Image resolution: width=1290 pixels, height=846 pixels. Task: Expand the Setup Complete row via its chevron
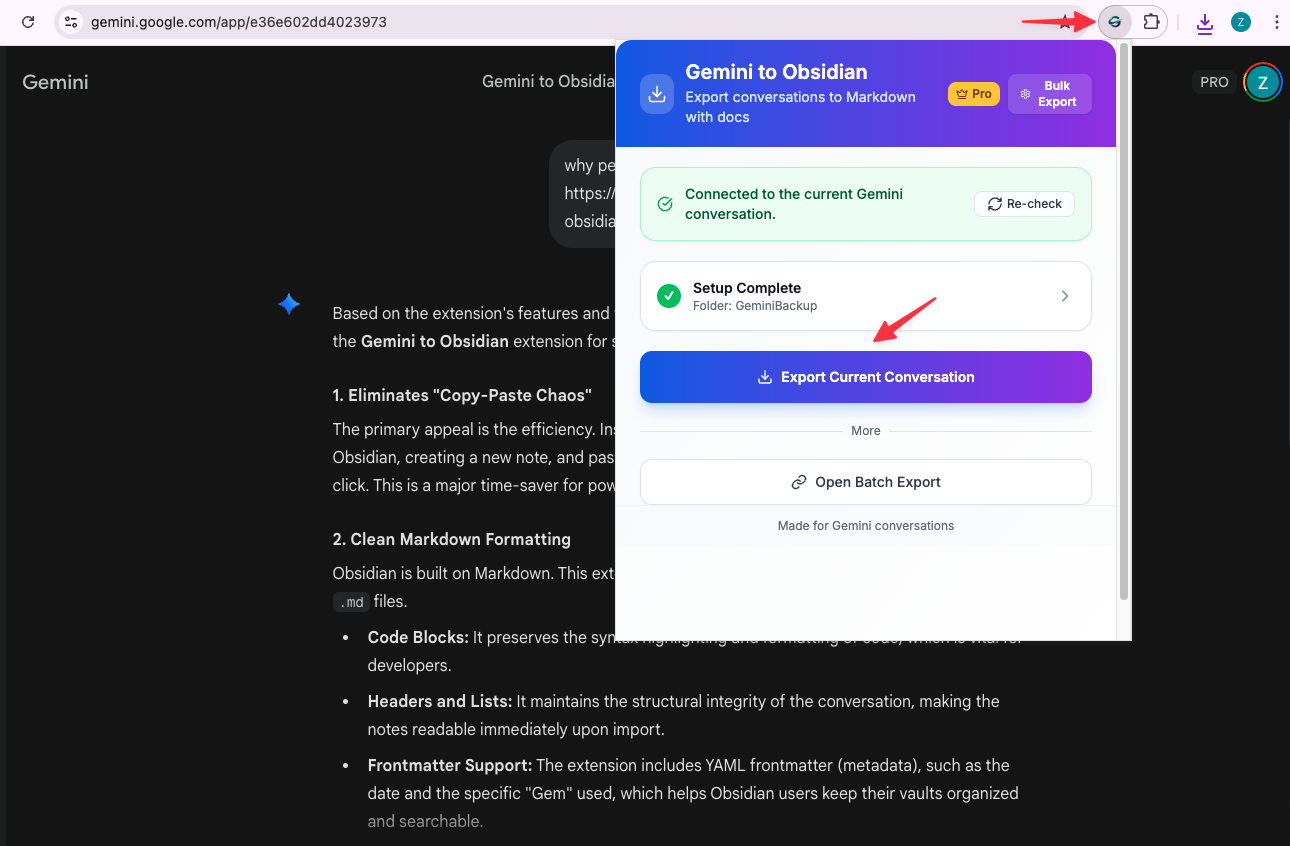click(1064, 295)
